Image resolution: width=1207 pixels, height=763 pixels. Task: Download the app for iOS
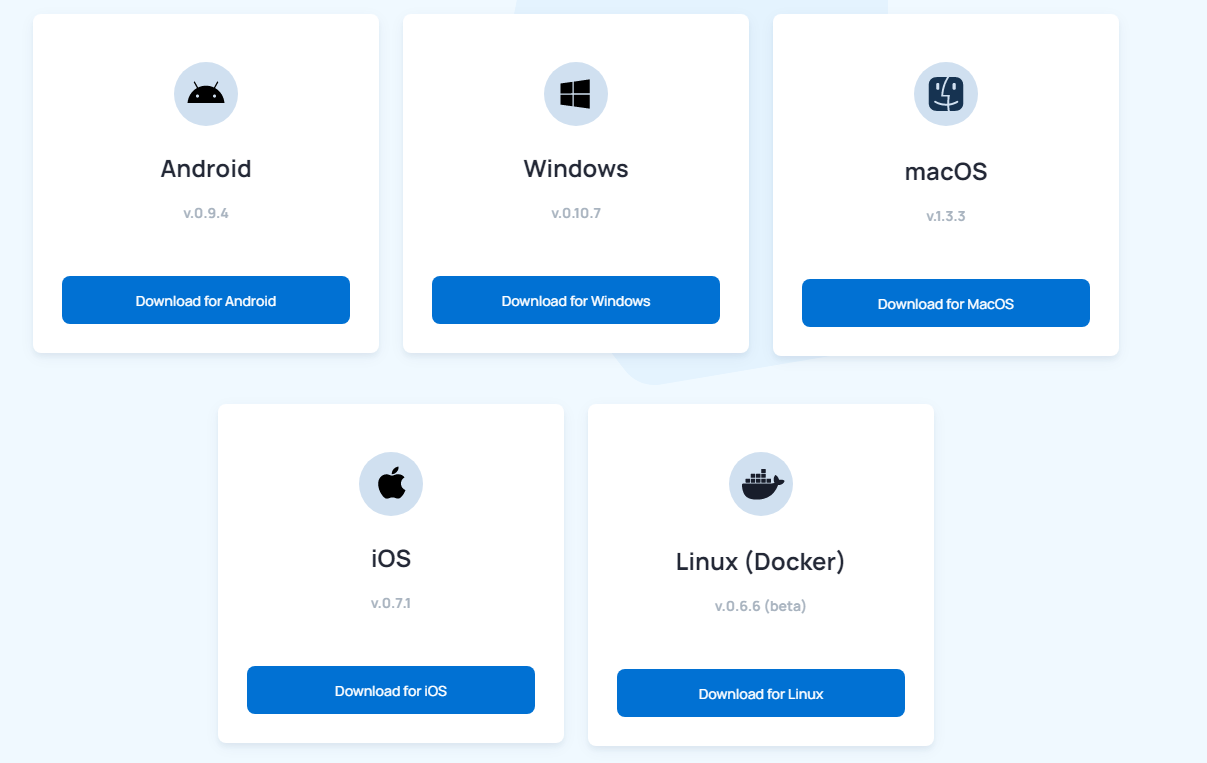coord(391,690)
